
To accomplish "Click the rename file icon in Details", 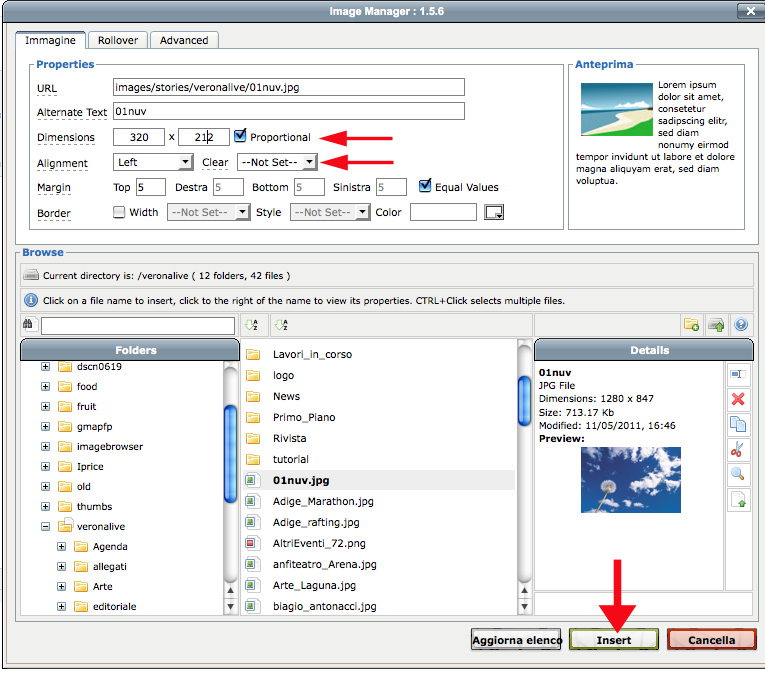I will (738, 374).
